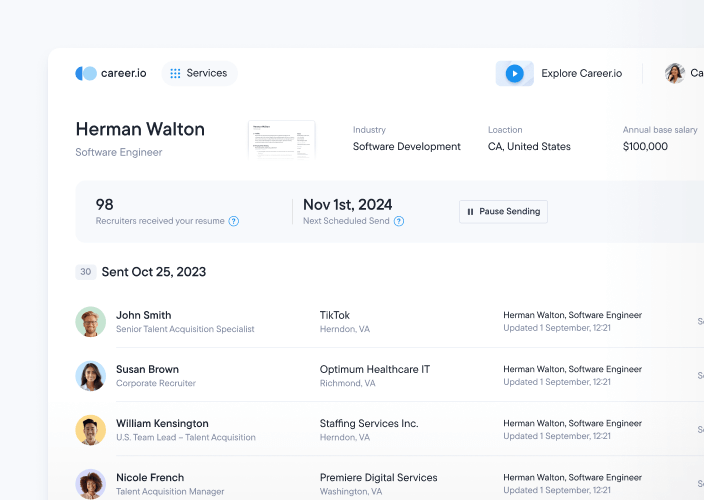The width and height of the screenshot is (704, 500).
Task: Click the Nov 1st, 2024 date
Action: coord(348,205)
